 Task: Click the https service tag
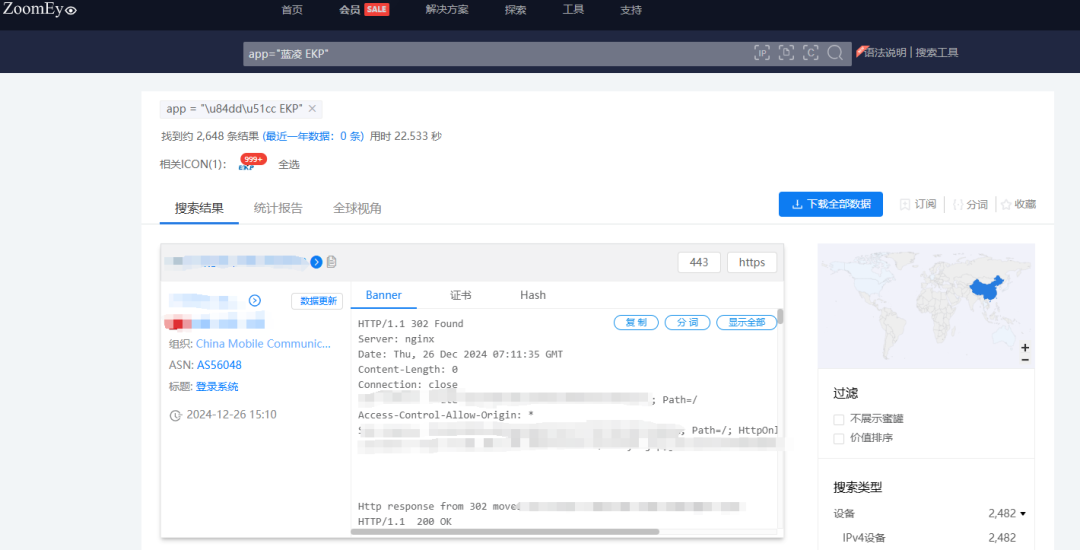(751, 262)
